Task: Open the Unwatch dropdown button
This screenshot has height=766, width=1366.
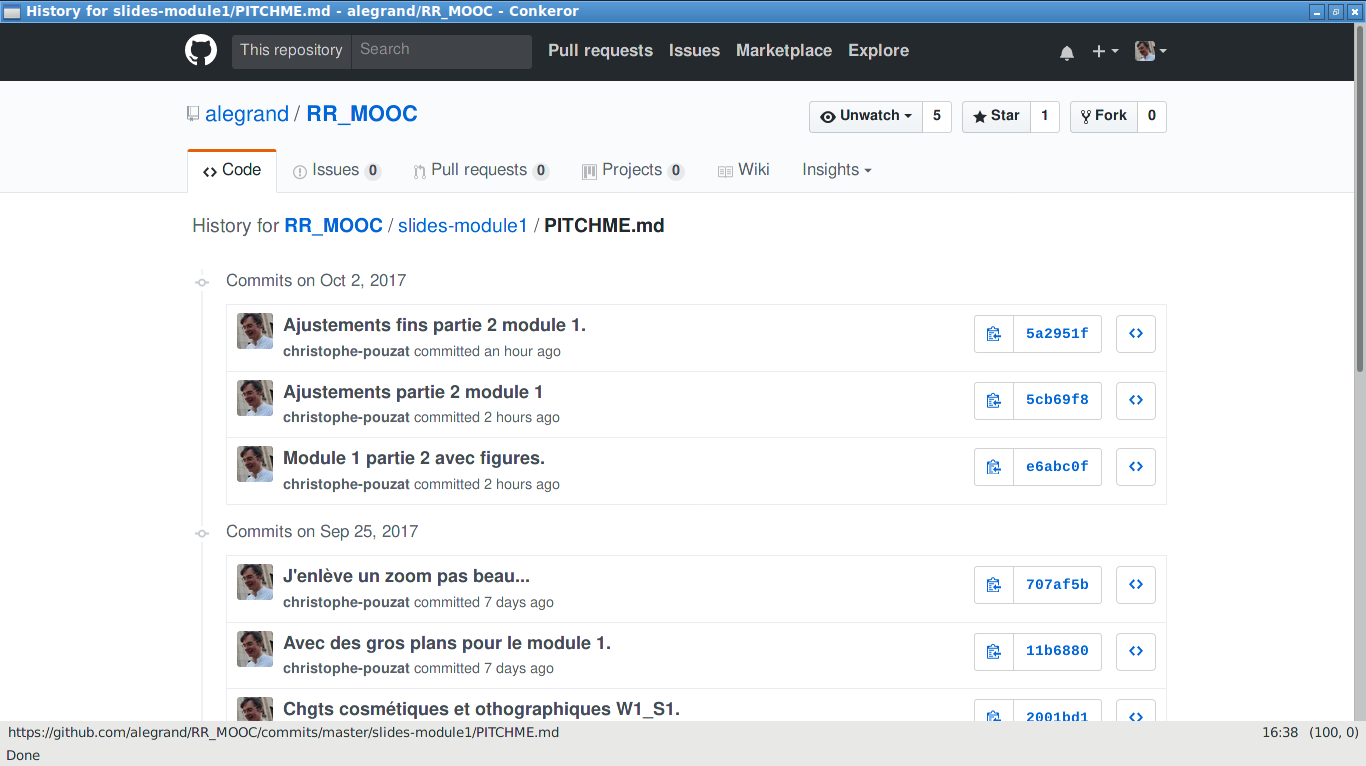Action: (x=866, y=116)
